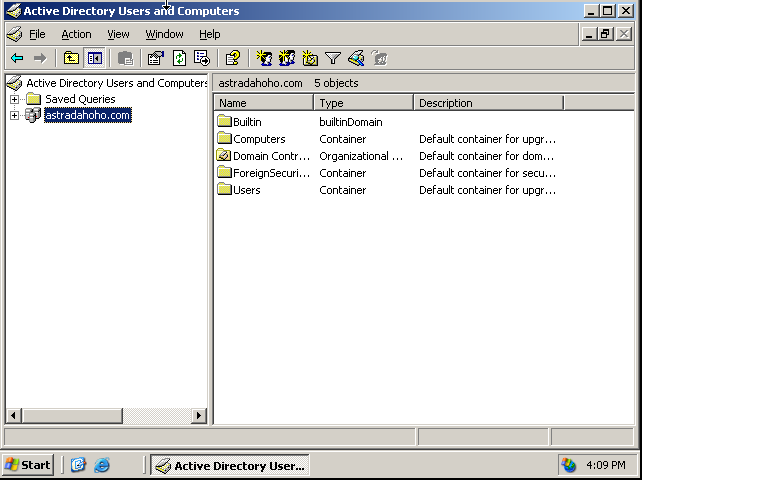
Task: Select the ForeignSecurityPrincipals container
Action: pyautogui.click(x=271, y=173)
